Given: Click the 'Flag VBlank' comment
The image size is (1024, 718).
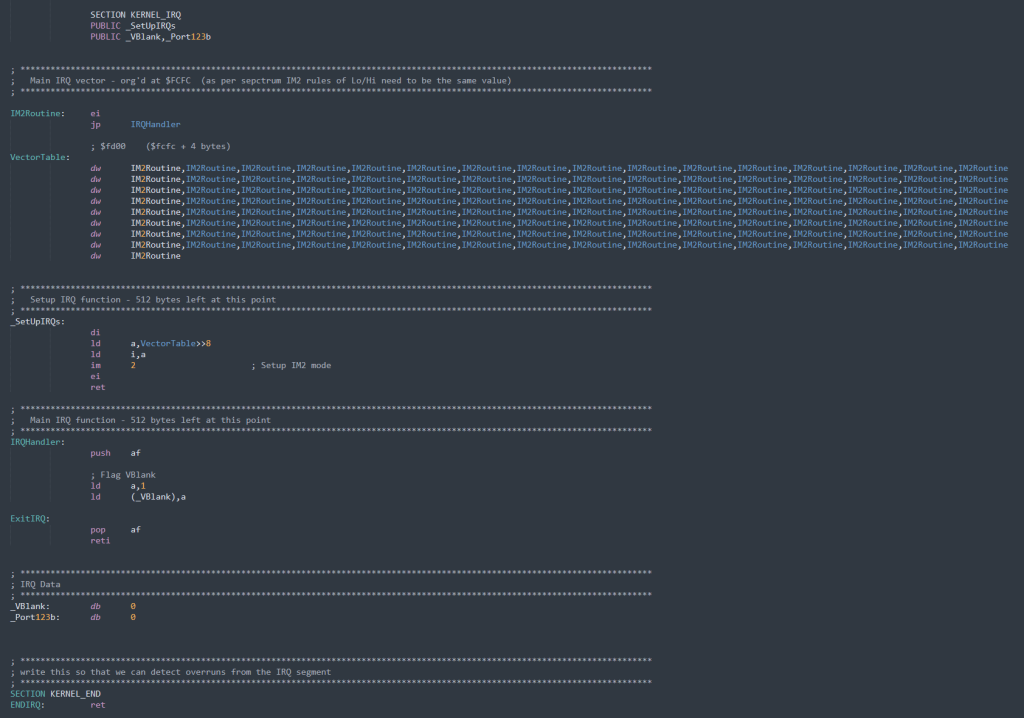Looking at the screenshot, I should click(x=122, y=474).
